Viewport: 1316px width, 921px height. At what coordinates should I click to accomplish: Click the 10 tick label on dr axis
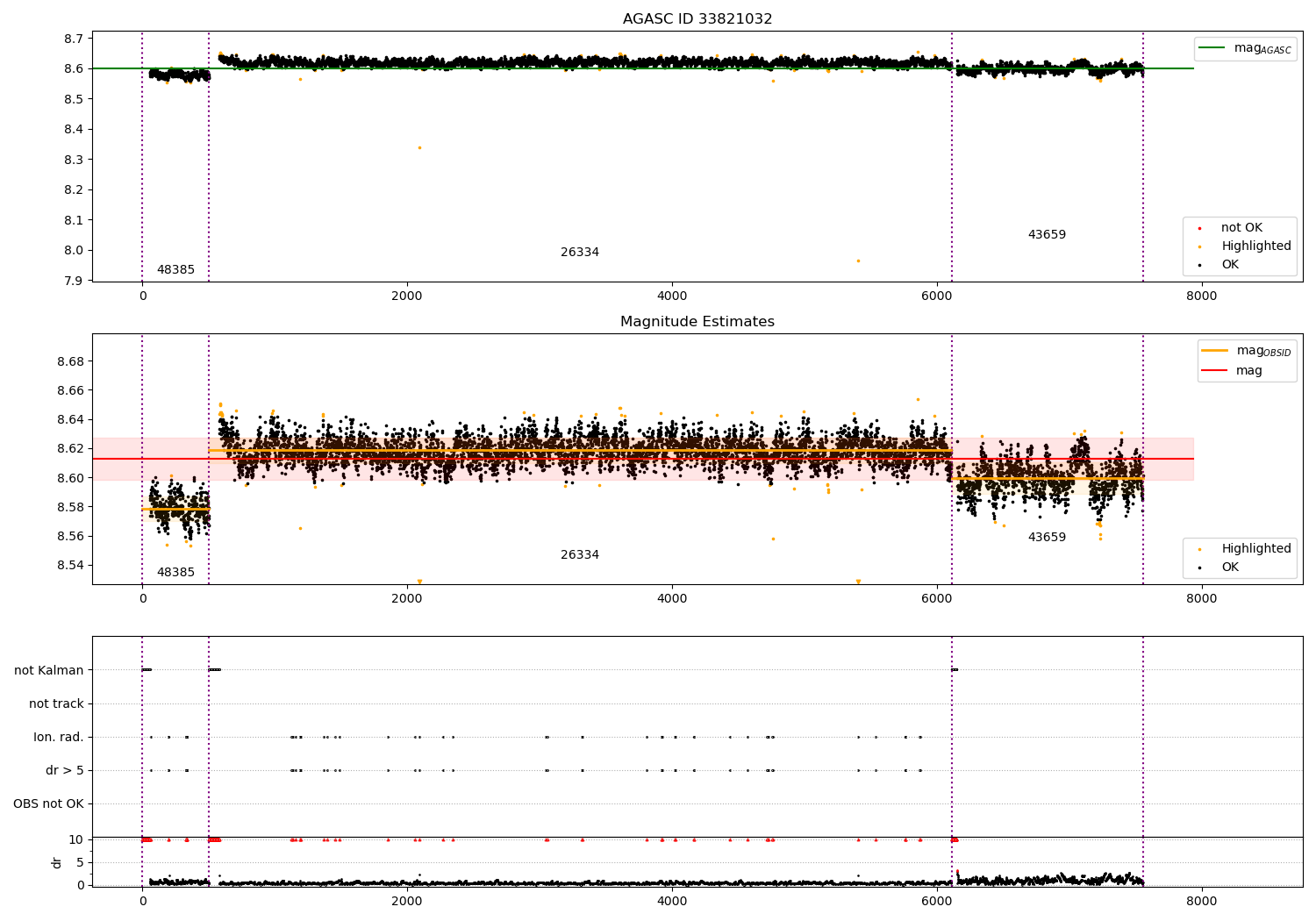click(x=76, y=839)
